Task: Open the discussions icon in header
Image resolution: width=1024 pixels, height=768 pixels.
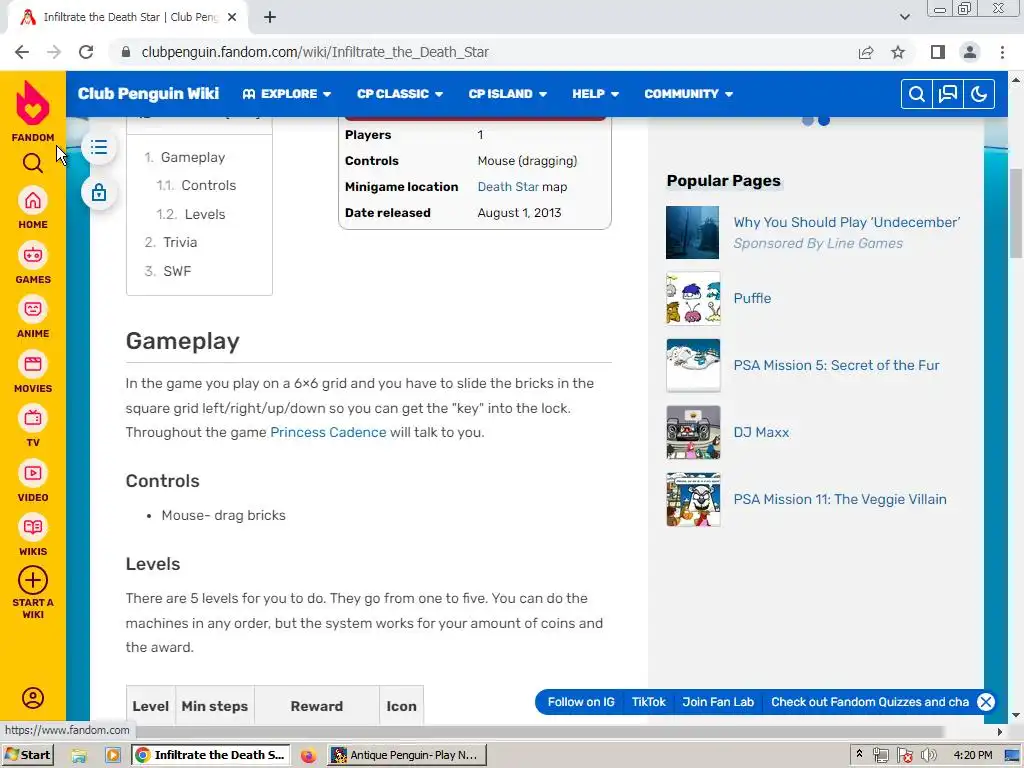Action: point(948,94)
